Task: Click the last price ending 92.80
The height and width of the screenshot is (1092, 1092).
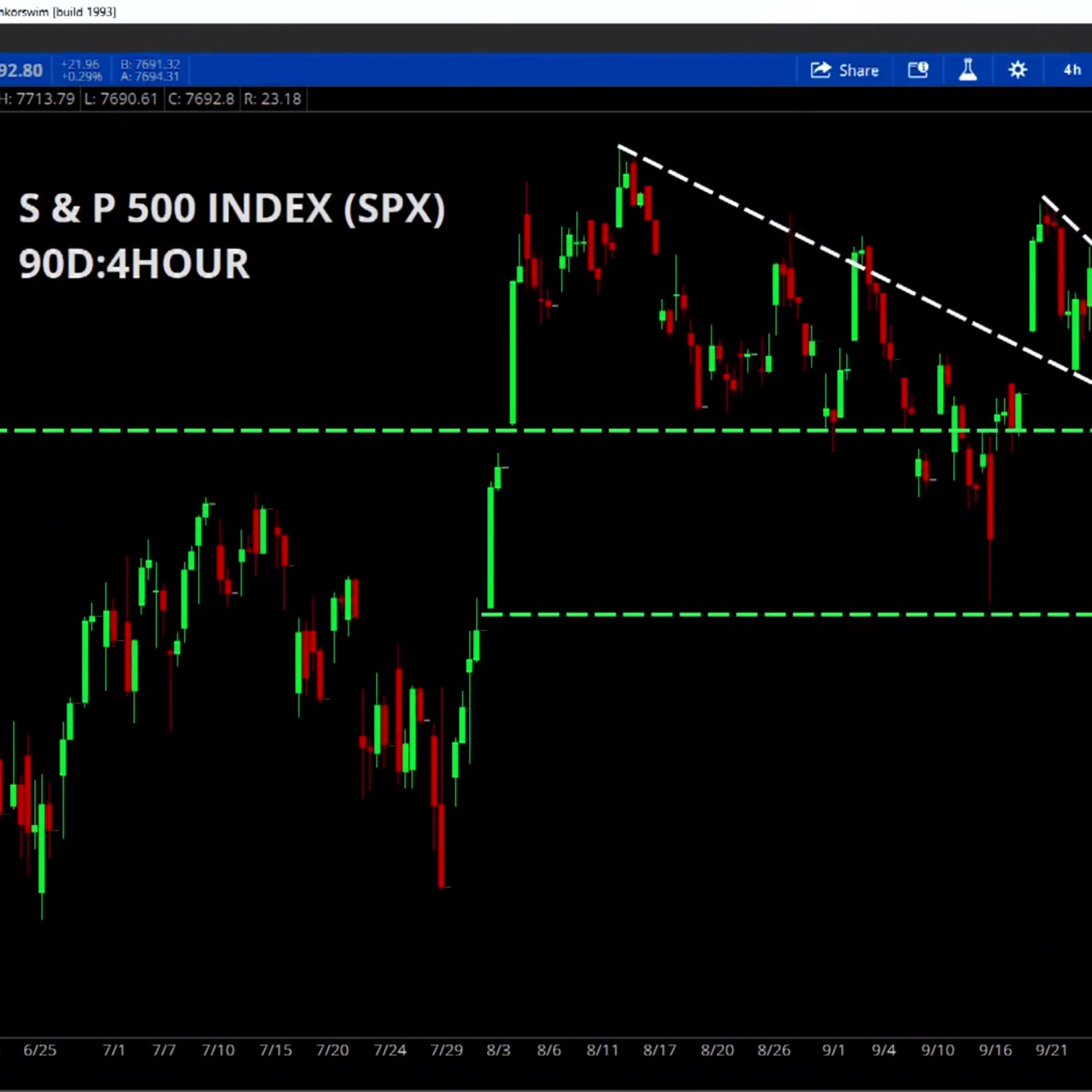Action: (x=21, y=71)
